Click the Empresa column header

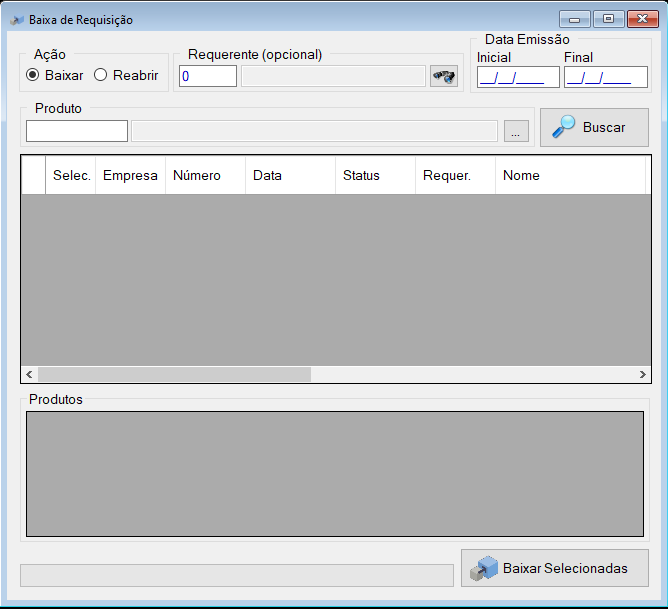[x=130, y=175]
